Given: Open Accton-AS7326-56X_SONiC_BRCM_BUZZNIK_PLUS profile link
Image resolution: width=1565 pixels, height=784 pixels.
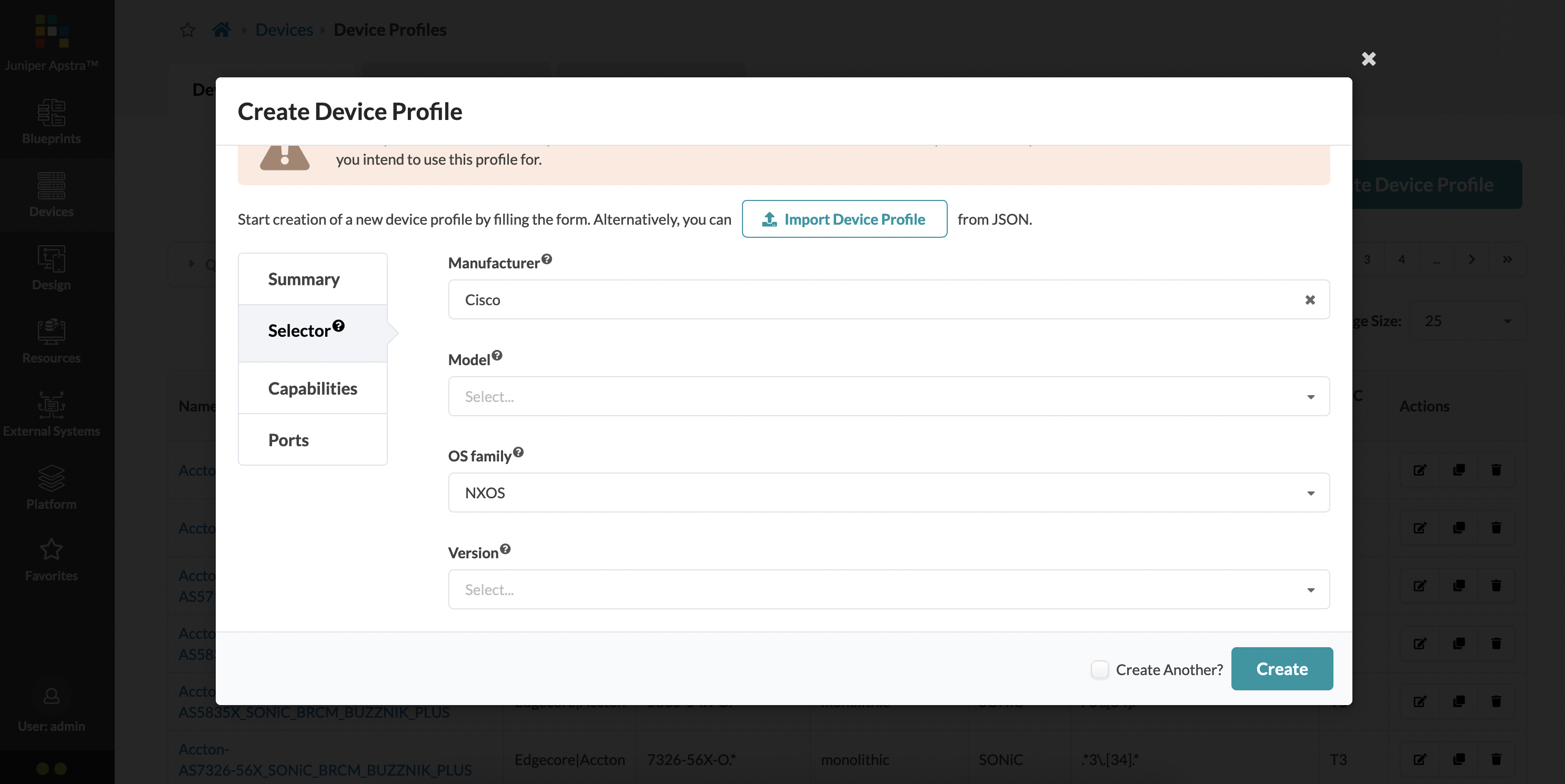Looking at the screenshot, I should pos(325,759).
